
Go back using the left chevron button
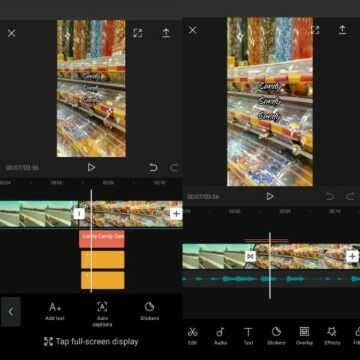coord(11,312)
